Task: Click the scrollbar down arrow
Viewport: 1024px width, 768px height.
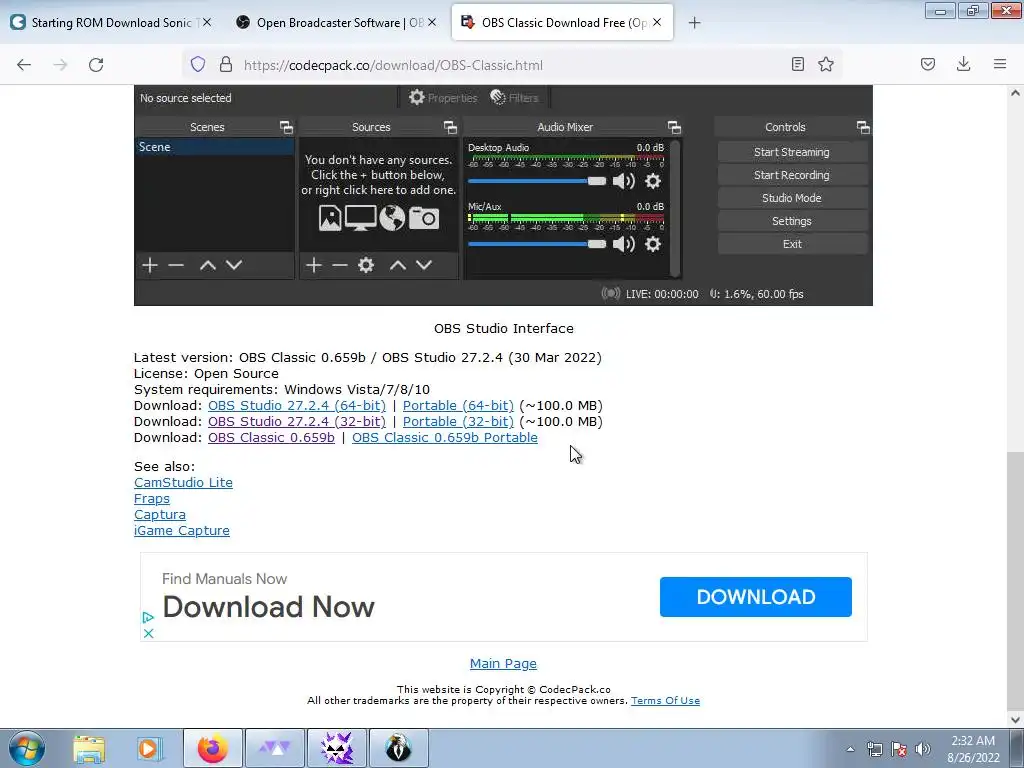Action: [x=1015, y=720]
